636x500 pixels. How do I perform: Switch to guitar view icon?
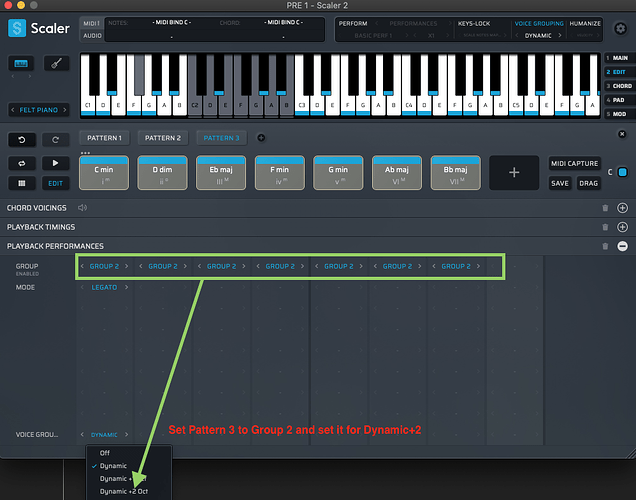pos(56,63)
